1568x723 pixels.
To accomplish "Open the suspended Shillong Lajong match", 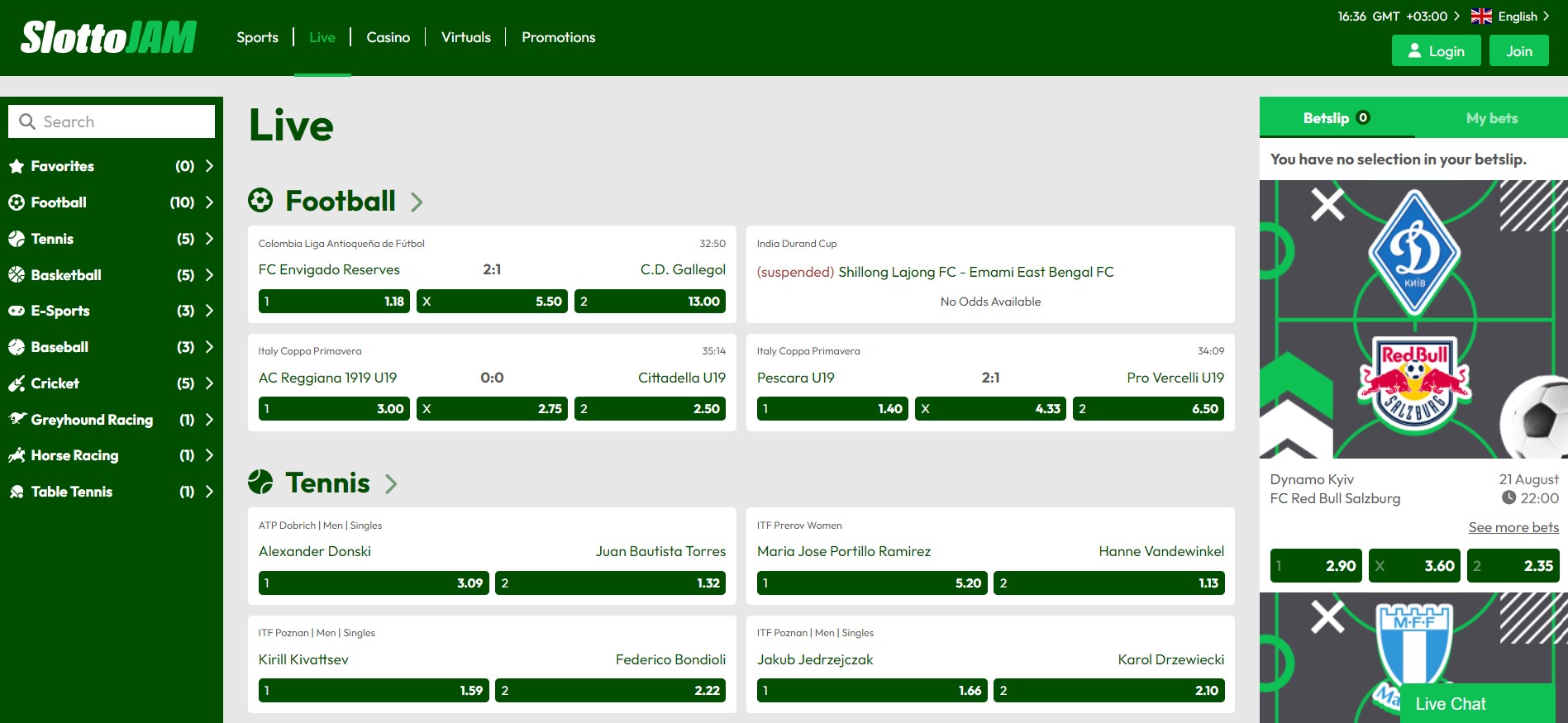I will (935, 272).
